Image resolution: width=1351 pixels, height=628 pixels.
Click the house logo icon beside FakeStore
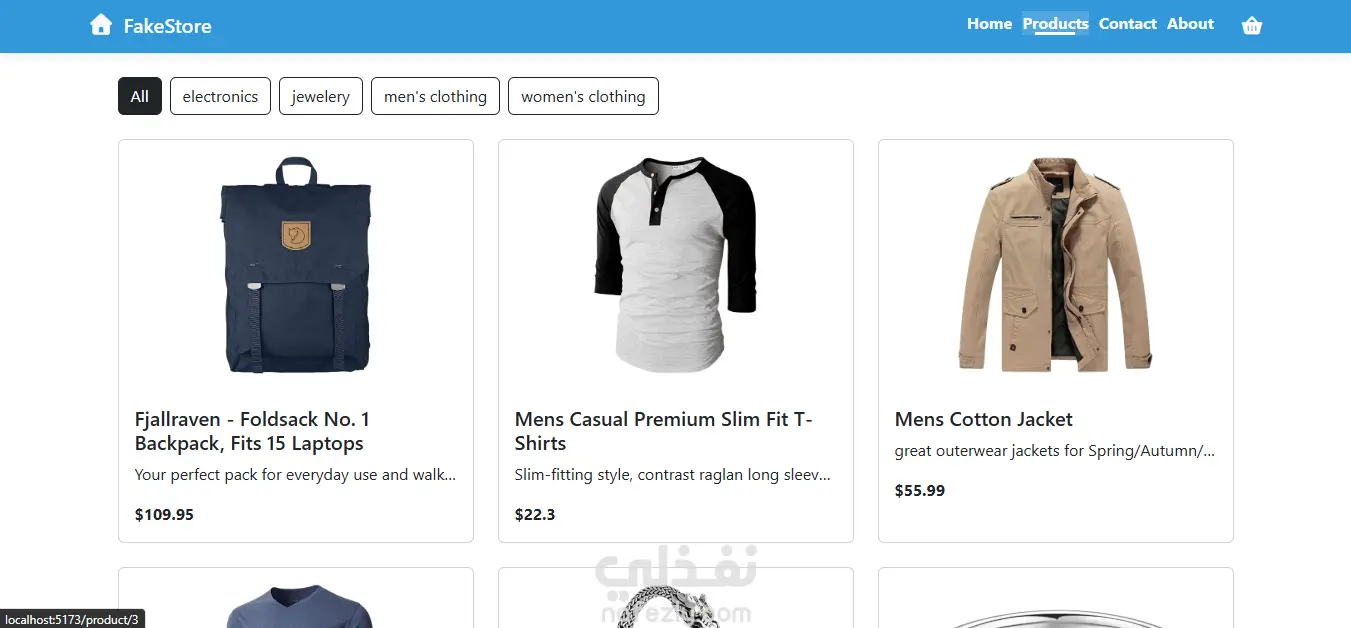[x=101, y=25]
